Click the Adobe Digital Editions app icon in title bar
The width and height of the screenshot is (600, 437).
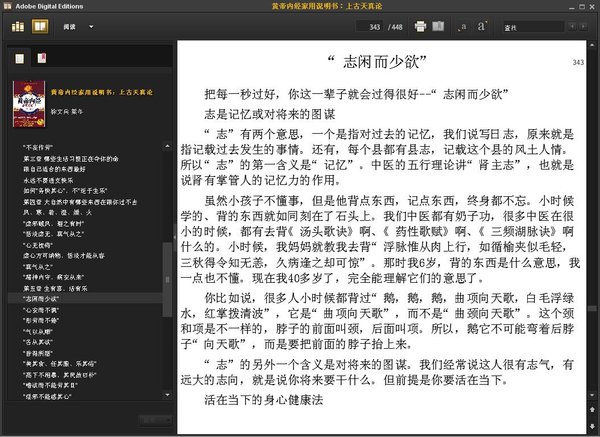click(x=7, y=6)
